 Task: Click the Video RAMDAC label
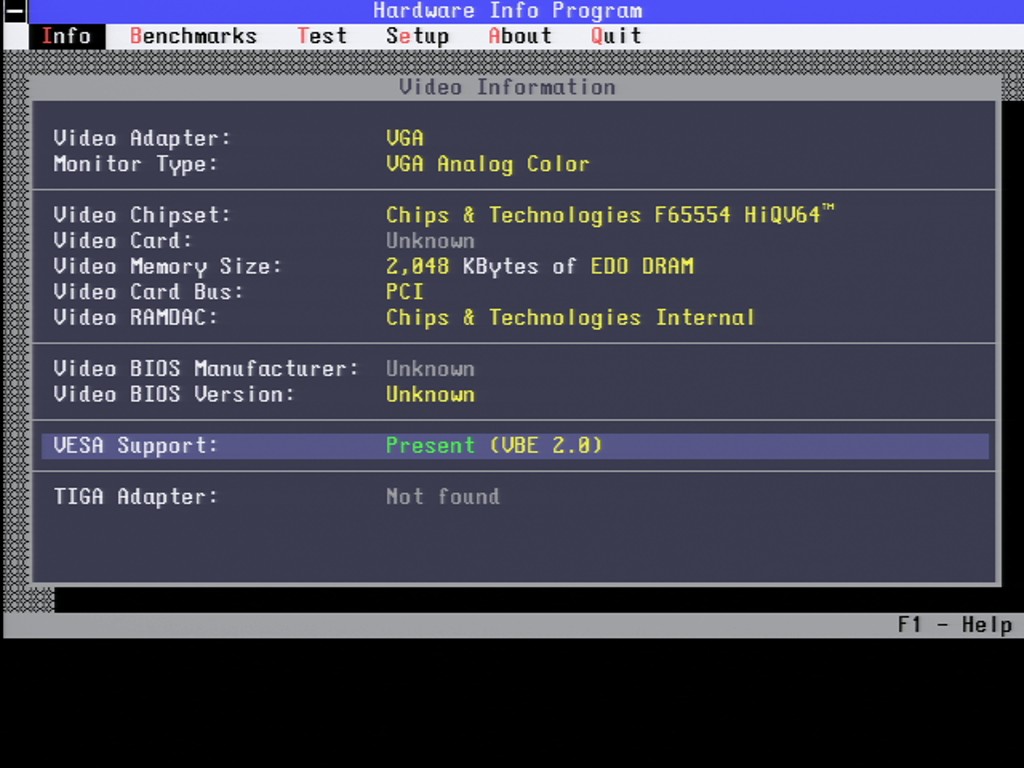136,317
